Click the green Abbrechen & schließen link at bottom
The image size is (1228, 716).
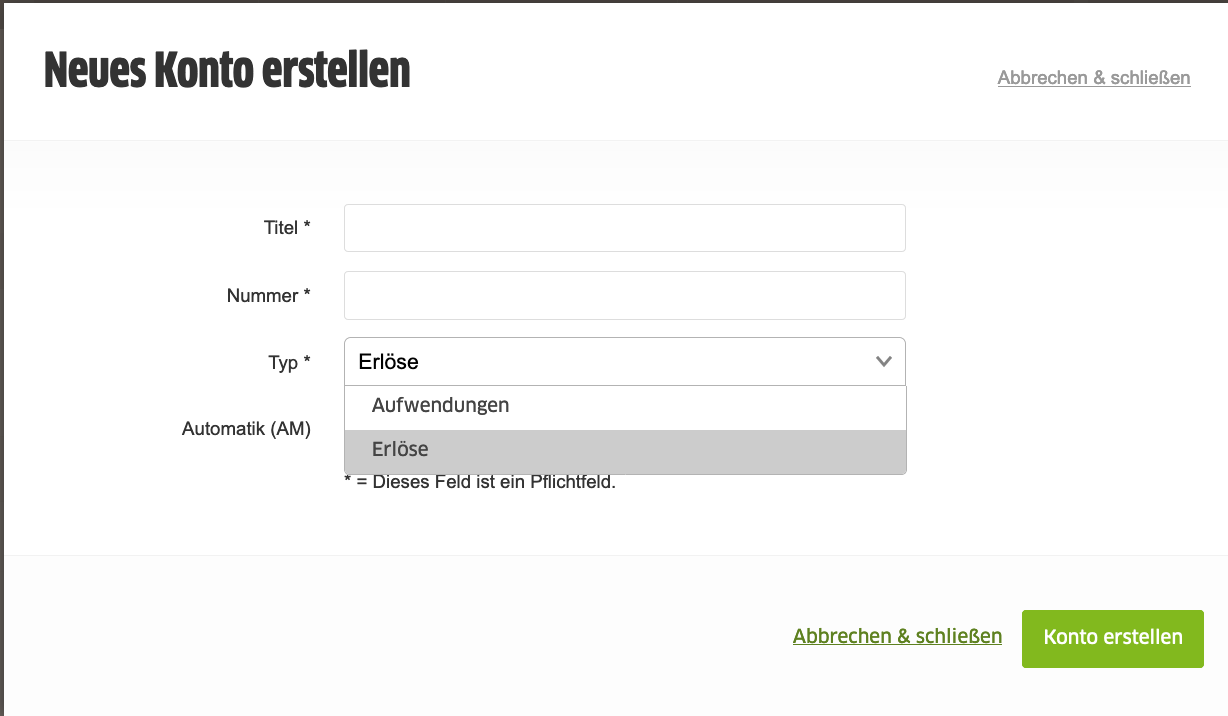click(x=897, y=636)
